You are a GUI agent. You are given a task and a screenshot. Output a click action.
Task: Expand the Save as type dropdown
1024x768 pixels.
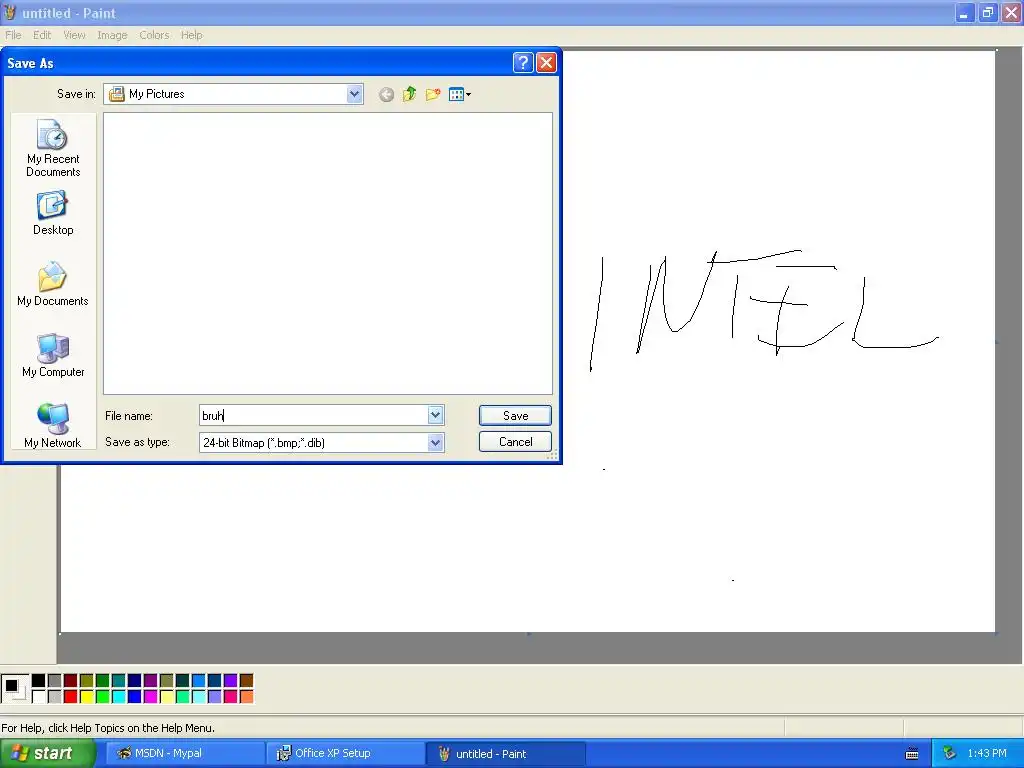[x=436, y=443]
